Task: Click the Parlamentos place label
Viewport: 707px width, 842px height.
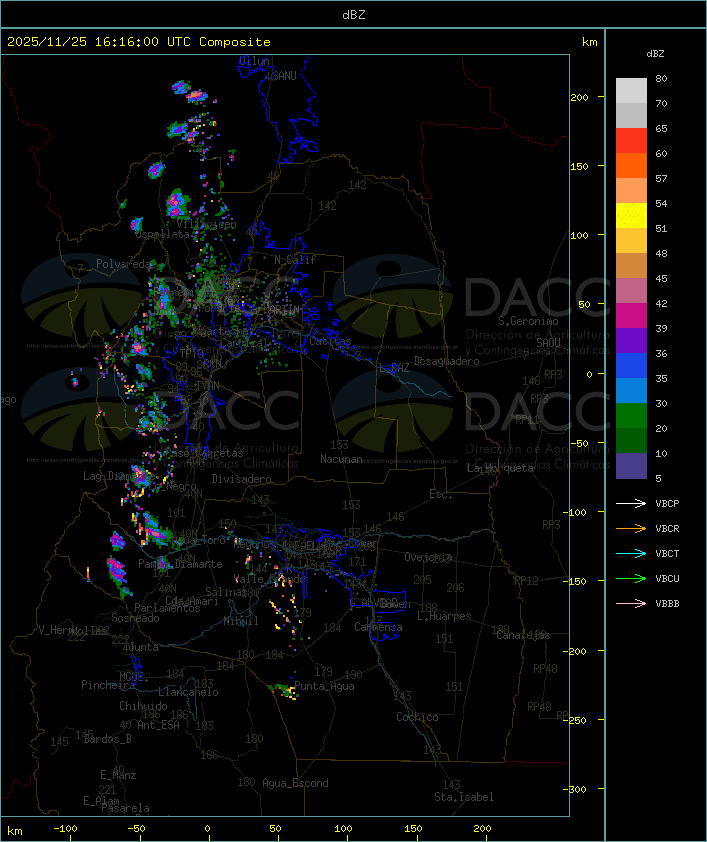Action: 167,608
